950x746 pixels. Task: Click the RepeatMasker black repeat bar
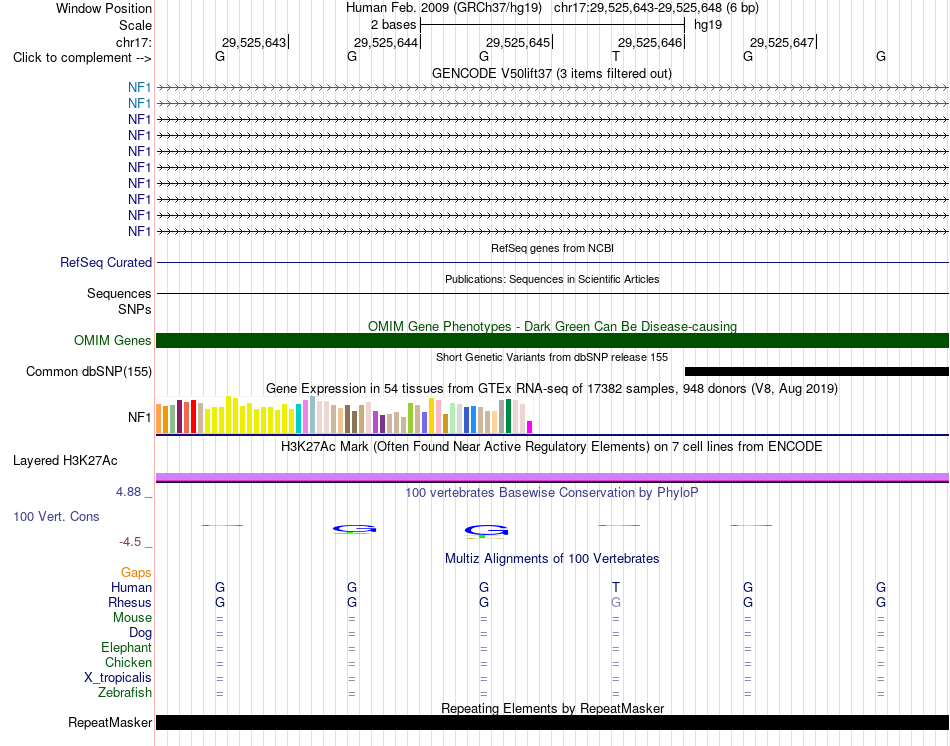pyautogui.click(x=553, y=722)
